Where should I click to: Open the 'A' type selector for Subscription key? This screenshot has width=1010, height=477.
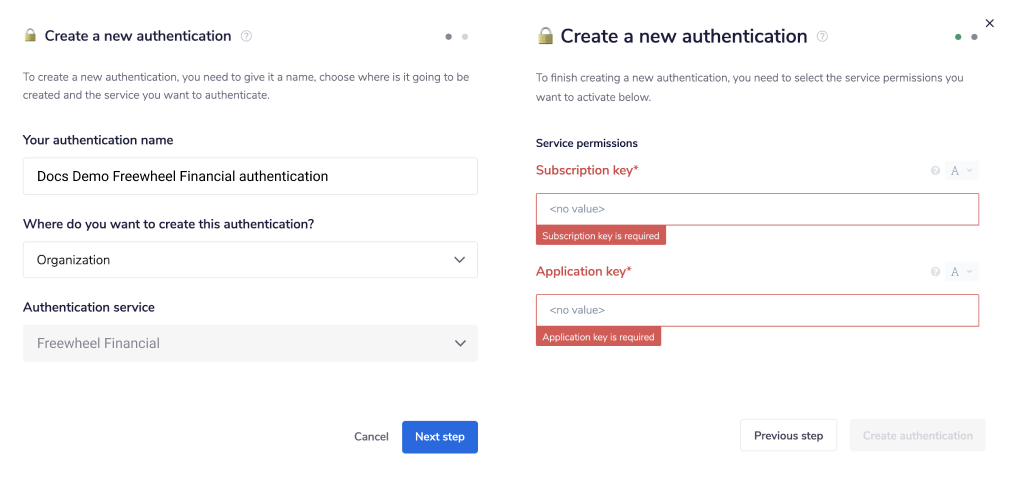click(961, 171)
